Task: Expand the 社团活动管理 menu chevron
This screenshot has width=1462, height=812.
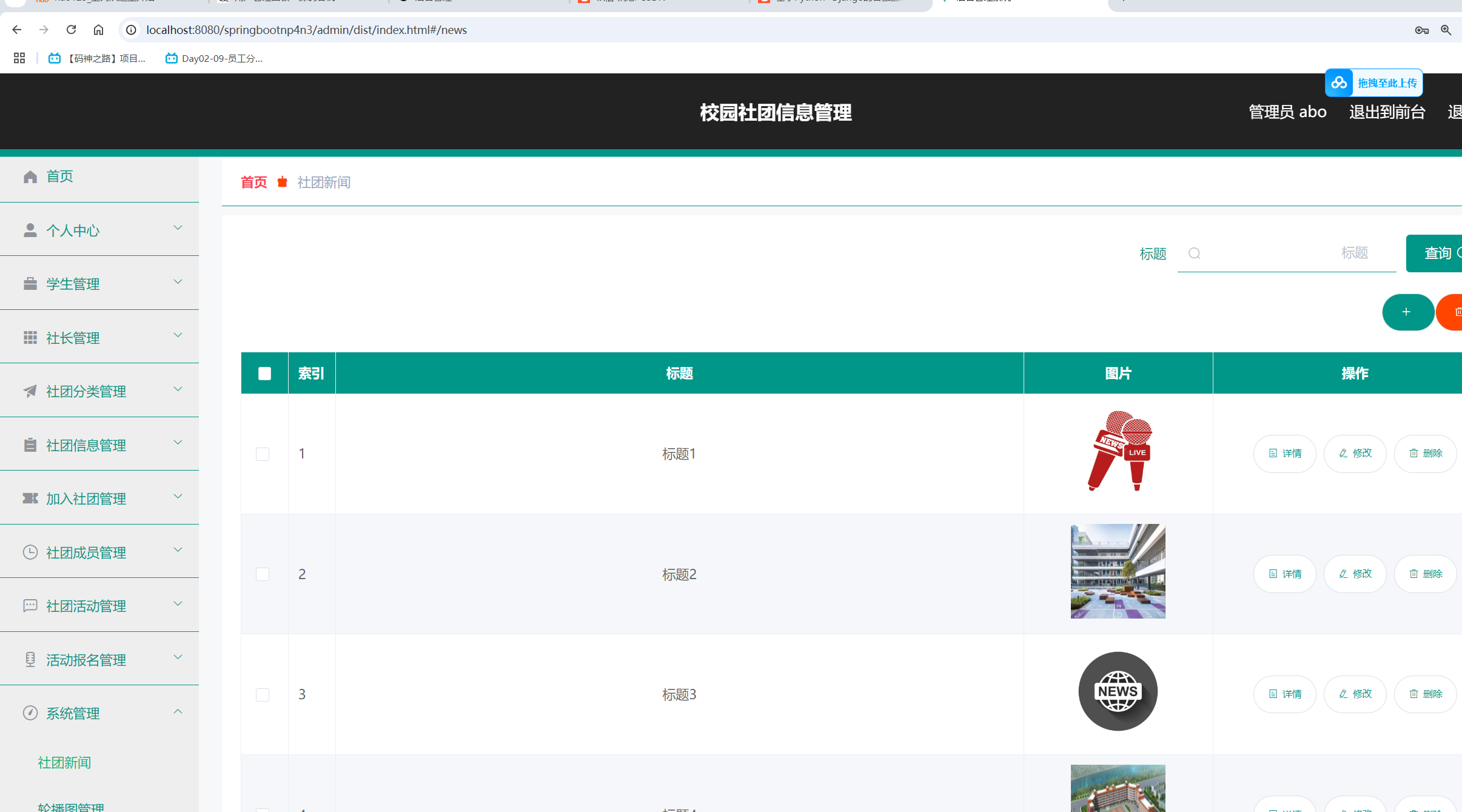Action: pyautogui.click(x=178, y=604)
